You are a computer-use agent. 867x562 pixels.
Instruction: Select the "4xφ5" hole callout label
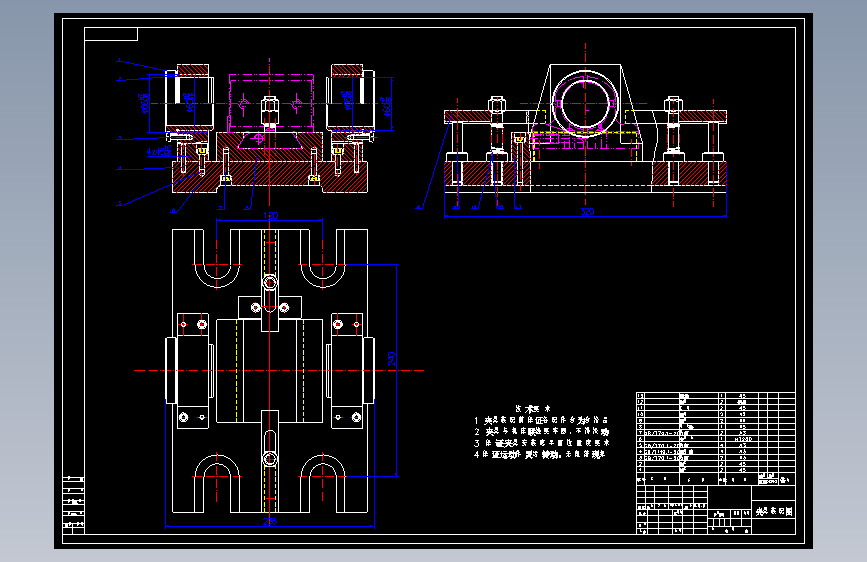[x=159, y=150]
